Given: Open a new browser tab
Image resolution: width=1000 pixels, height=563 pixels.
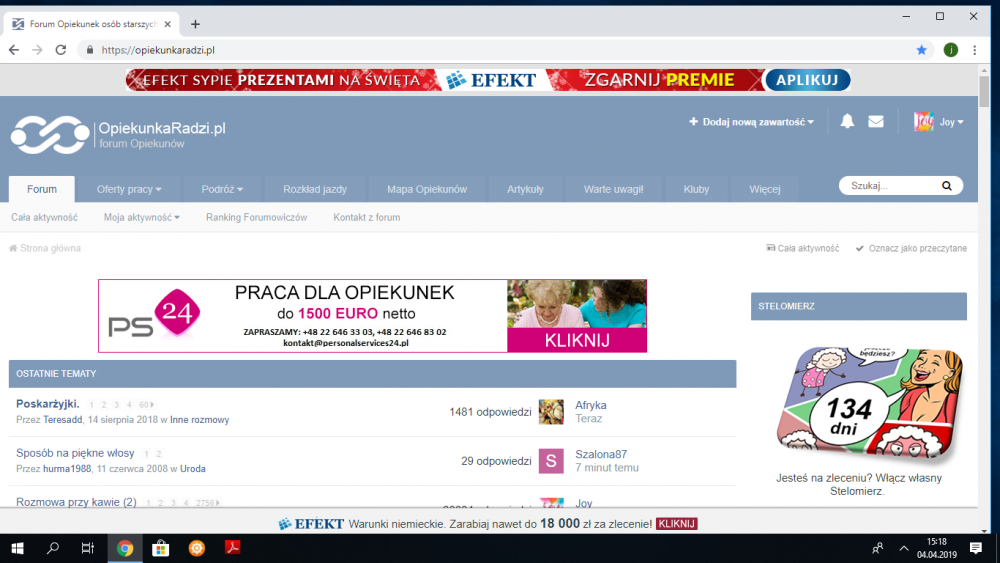Looking at the screenshot, I should point(195,24).
